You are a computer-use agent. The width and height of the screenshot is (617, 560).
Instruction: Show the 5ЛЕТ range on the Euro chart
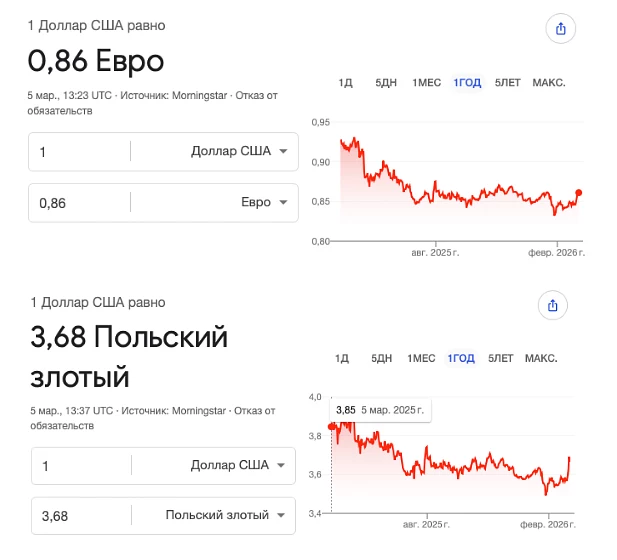click(x=506, y=82)
